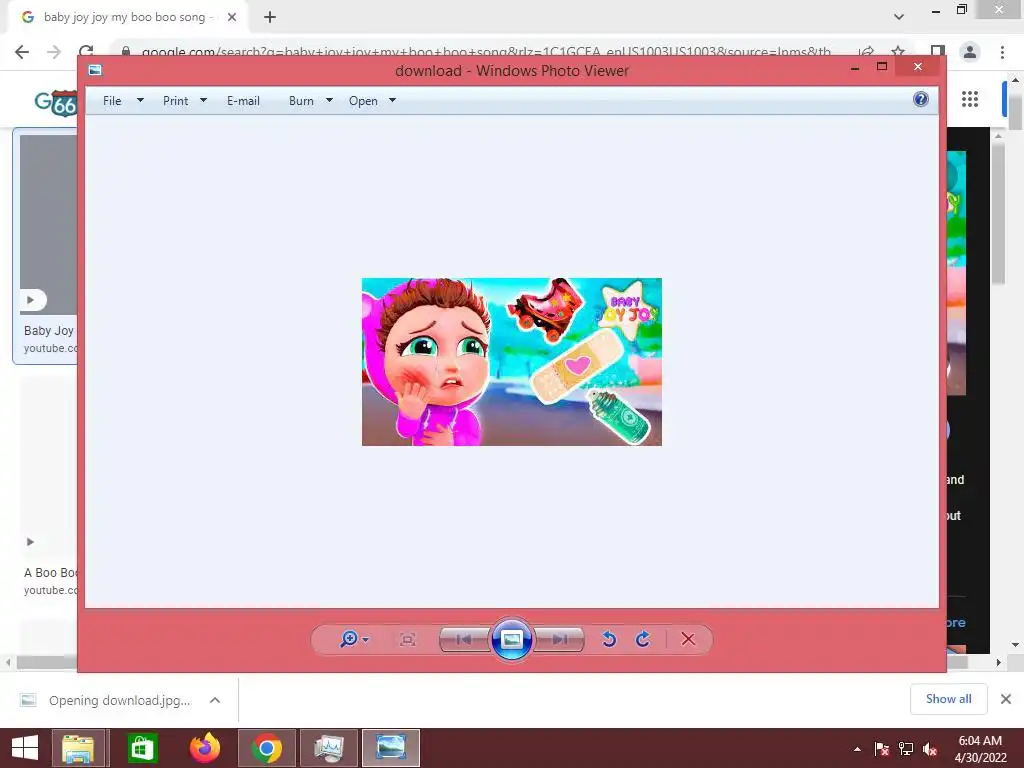Click the Actual Size fit button
This screenshot has height=768, width=1024.
pyautogui.click(x=408, y=639)
